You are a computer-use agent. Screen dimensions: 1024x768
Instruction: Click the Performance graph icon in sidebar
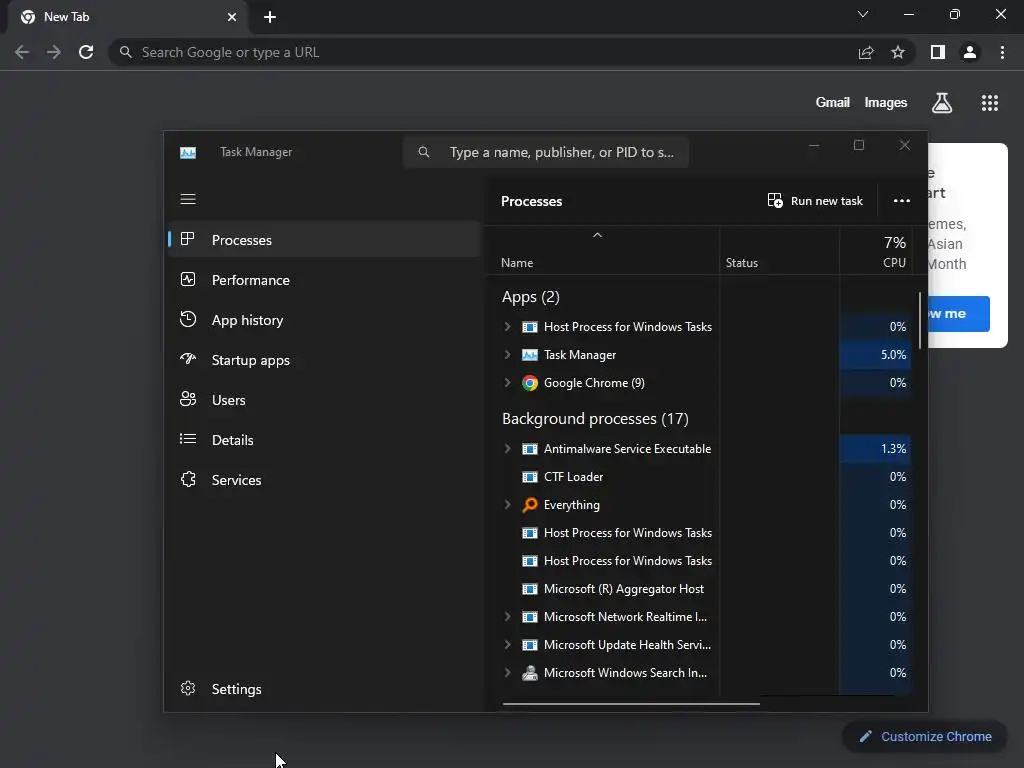coord(188,280)
